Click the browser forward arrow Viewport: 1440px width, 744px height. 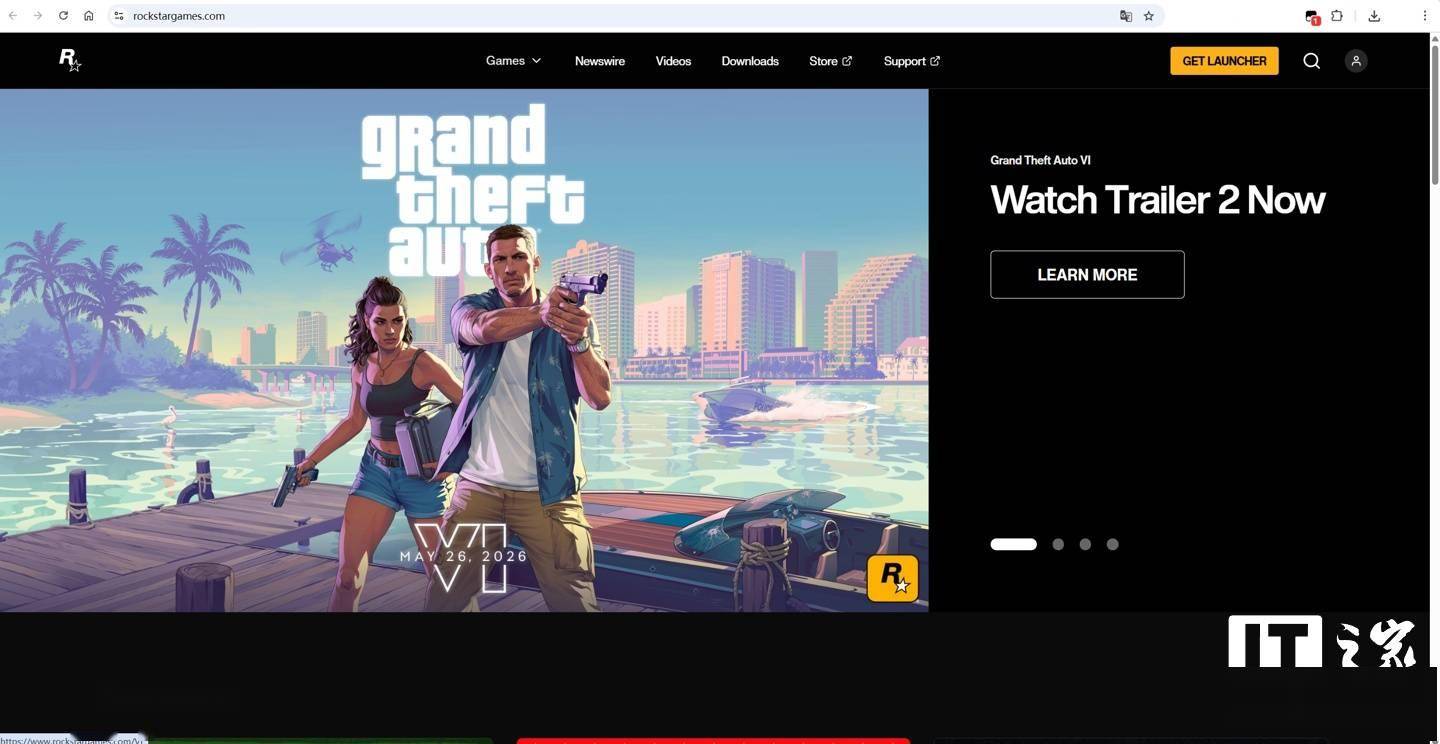[x=38, y=16]
